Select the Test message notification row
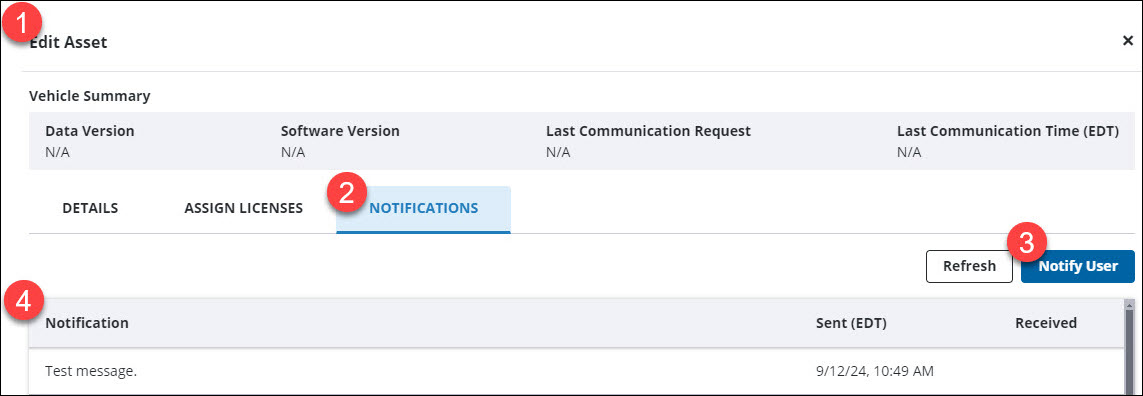 (576, 371)
